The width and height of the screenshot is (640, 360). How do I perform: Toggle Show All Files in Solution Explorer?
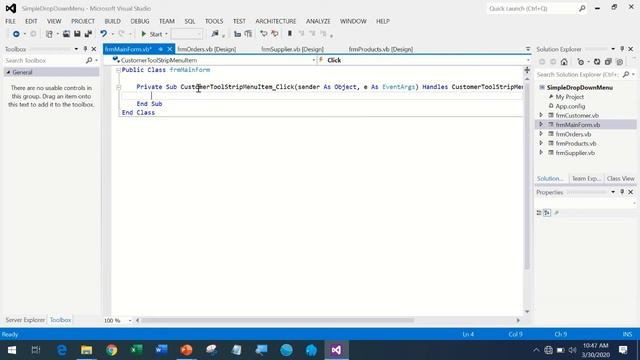click(x=620, y=62)
